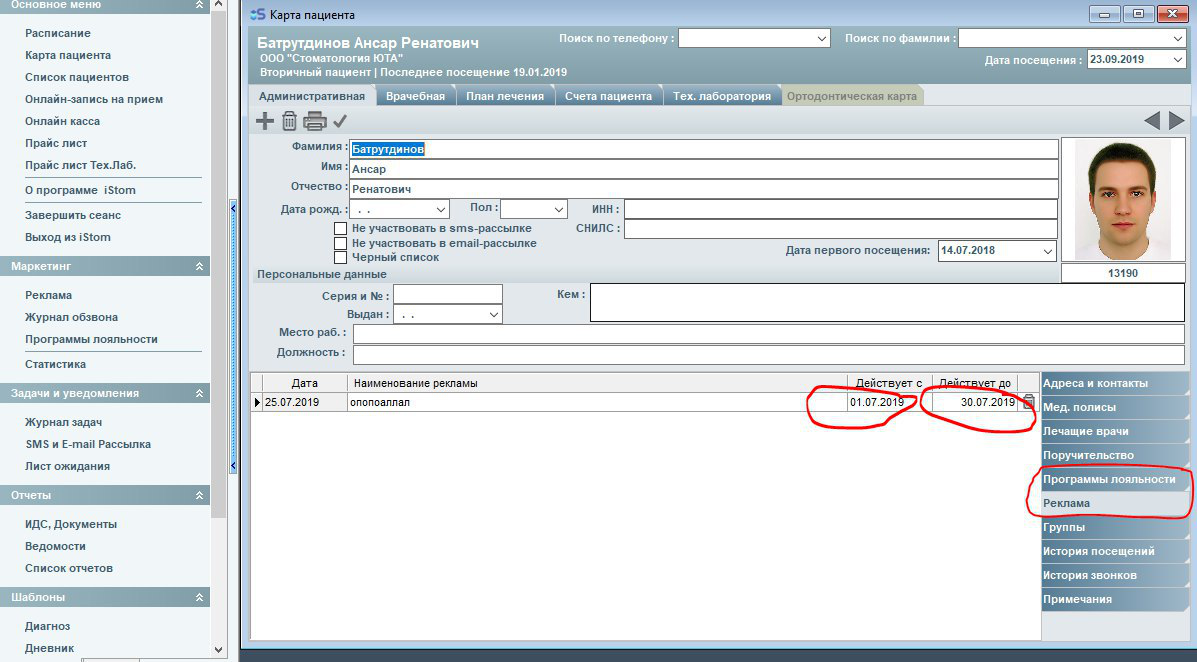Click the plus icon to add a record

pyautogui.click(x=265, y=121)
